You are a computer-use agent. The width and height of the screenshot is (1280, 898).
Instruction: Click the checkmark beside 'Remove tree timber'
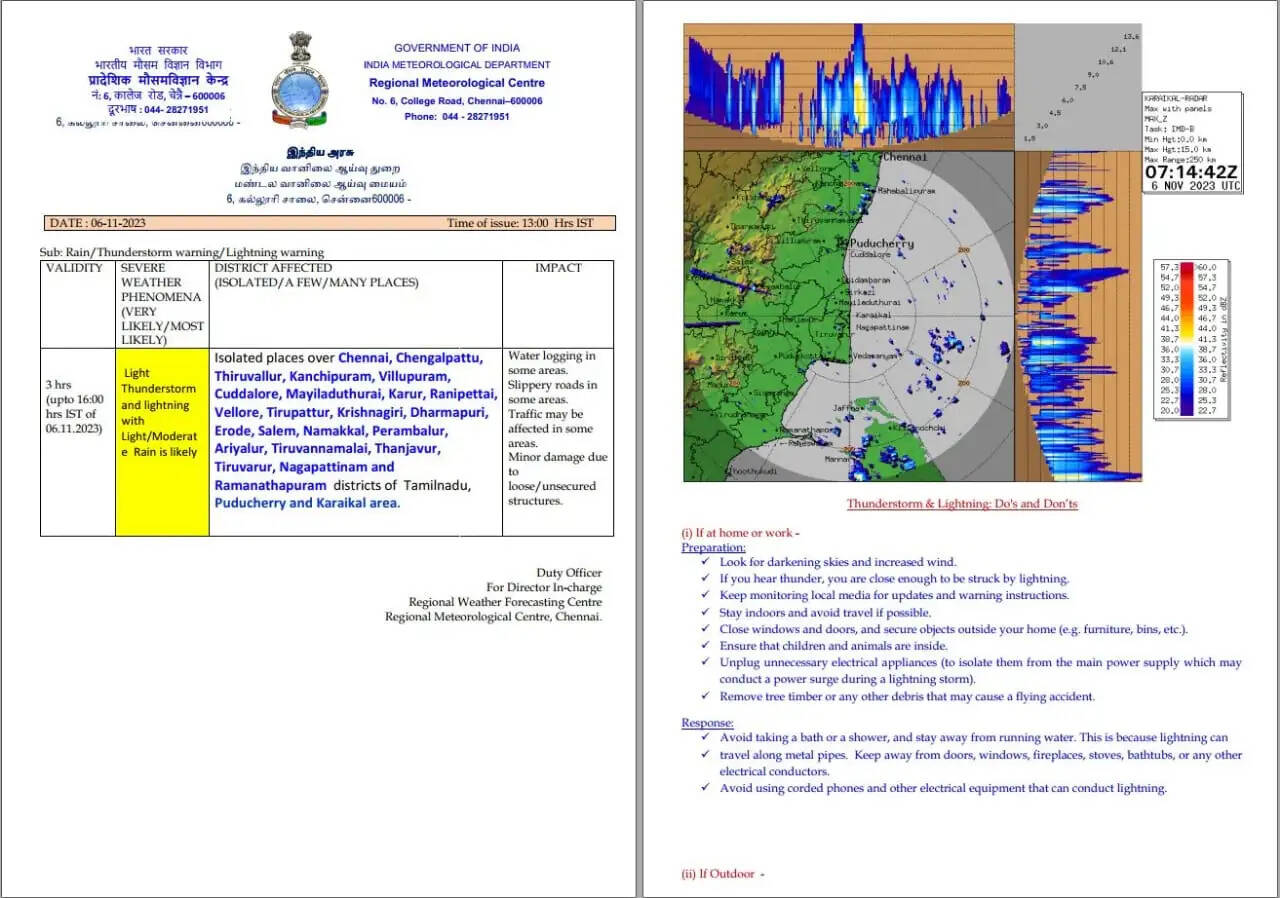coord(706,697)
